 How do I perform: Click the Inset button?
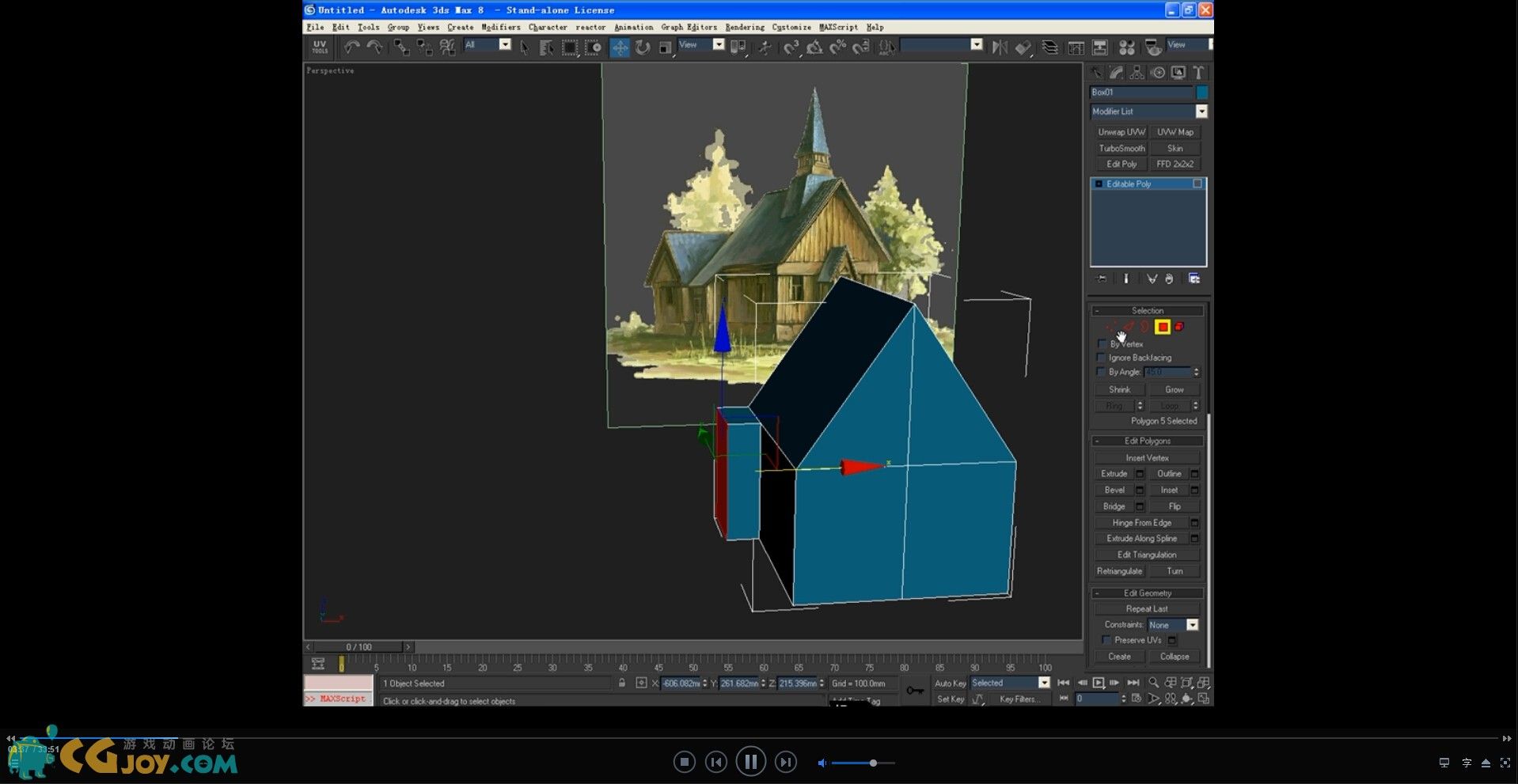point(1169,490)
